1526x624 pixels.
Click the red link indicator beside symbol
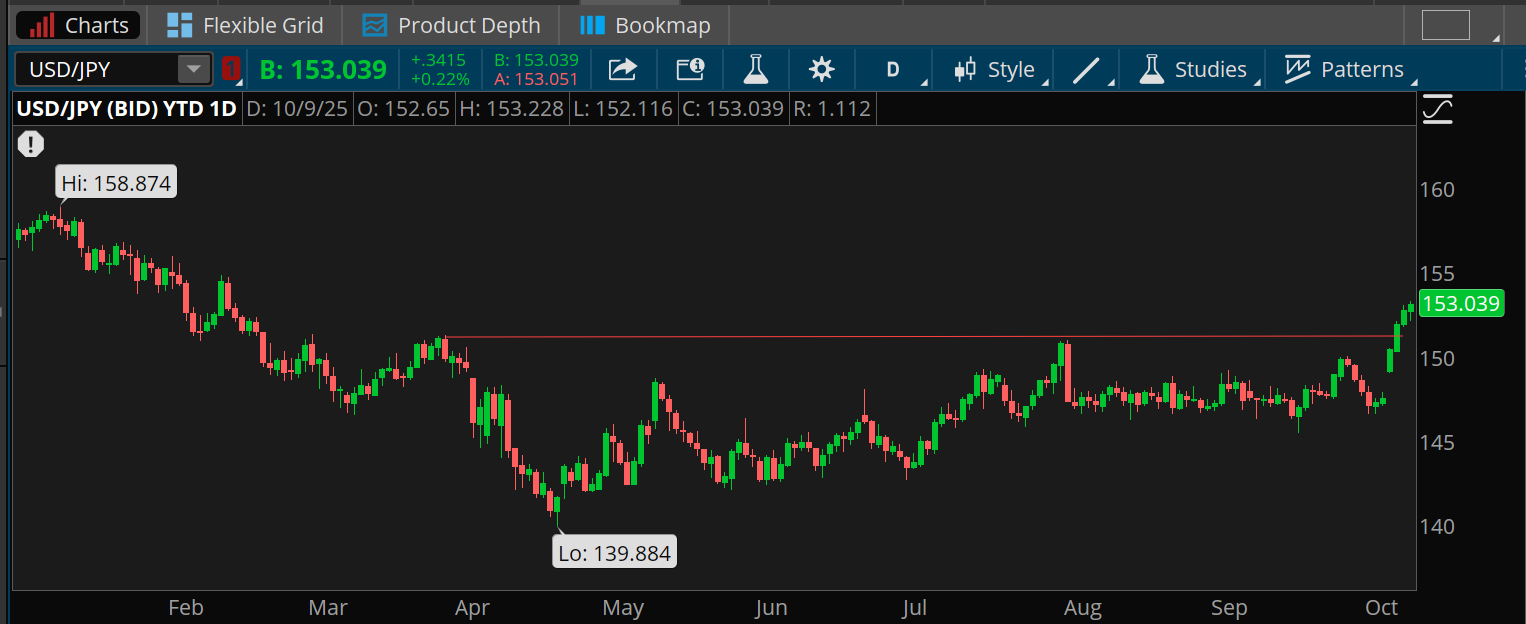[231, 69]
